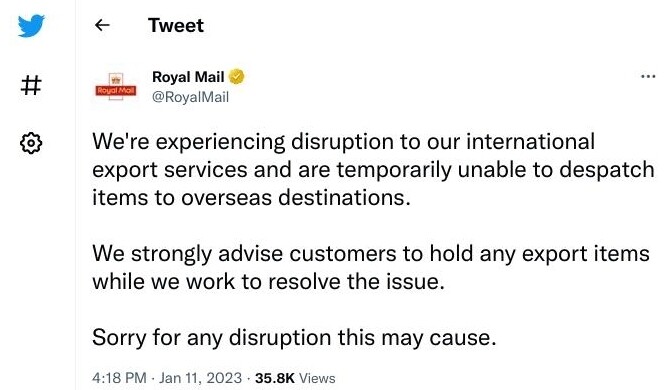Open the Explore hashtag icon
Screen dimensions: 670x390
pos(31,85)
